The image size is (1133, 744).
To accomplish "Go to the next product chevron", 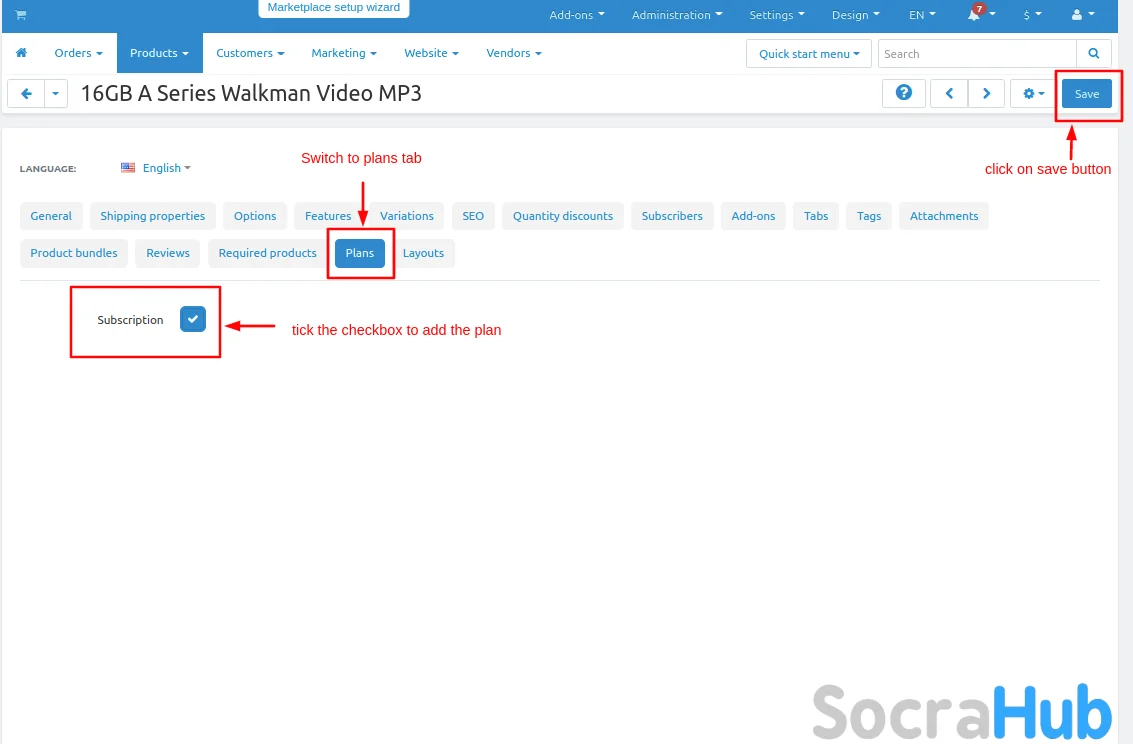I will pyautogui.click(x=986, y=93).
